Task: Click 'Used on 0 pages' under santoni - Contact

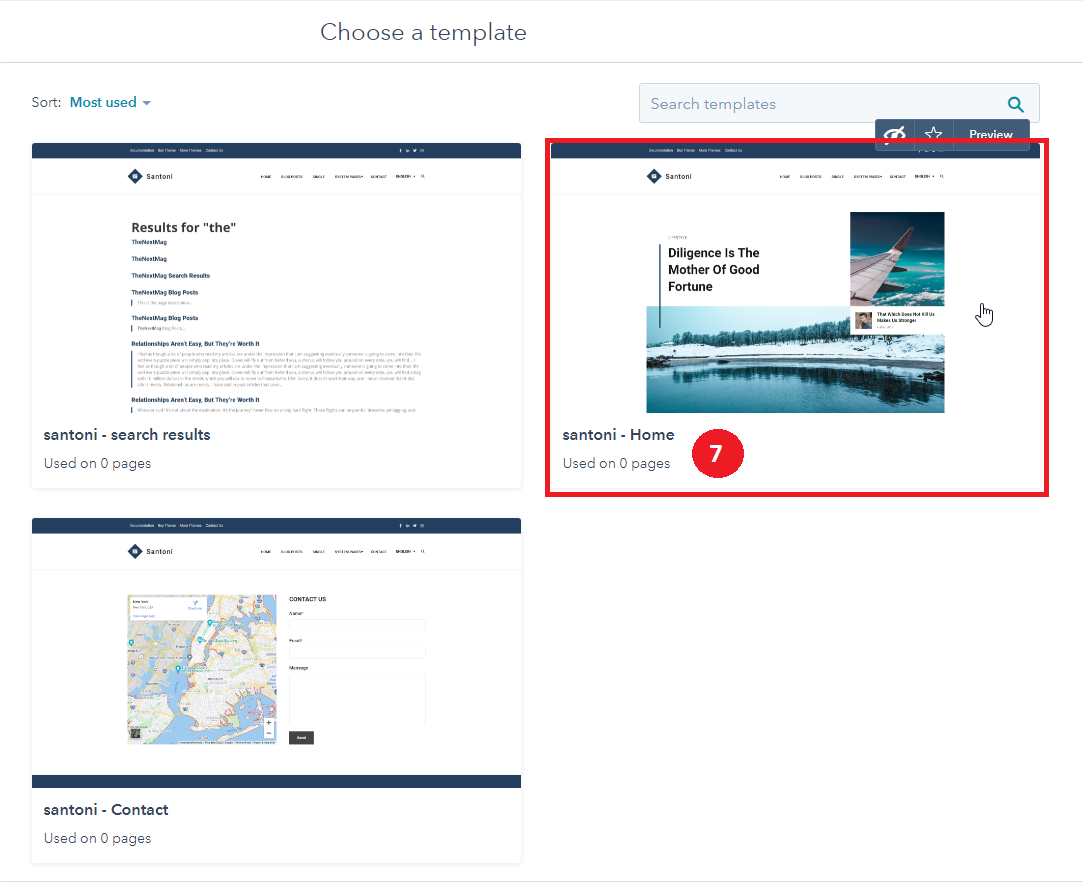Action: [x=97, y=838]
